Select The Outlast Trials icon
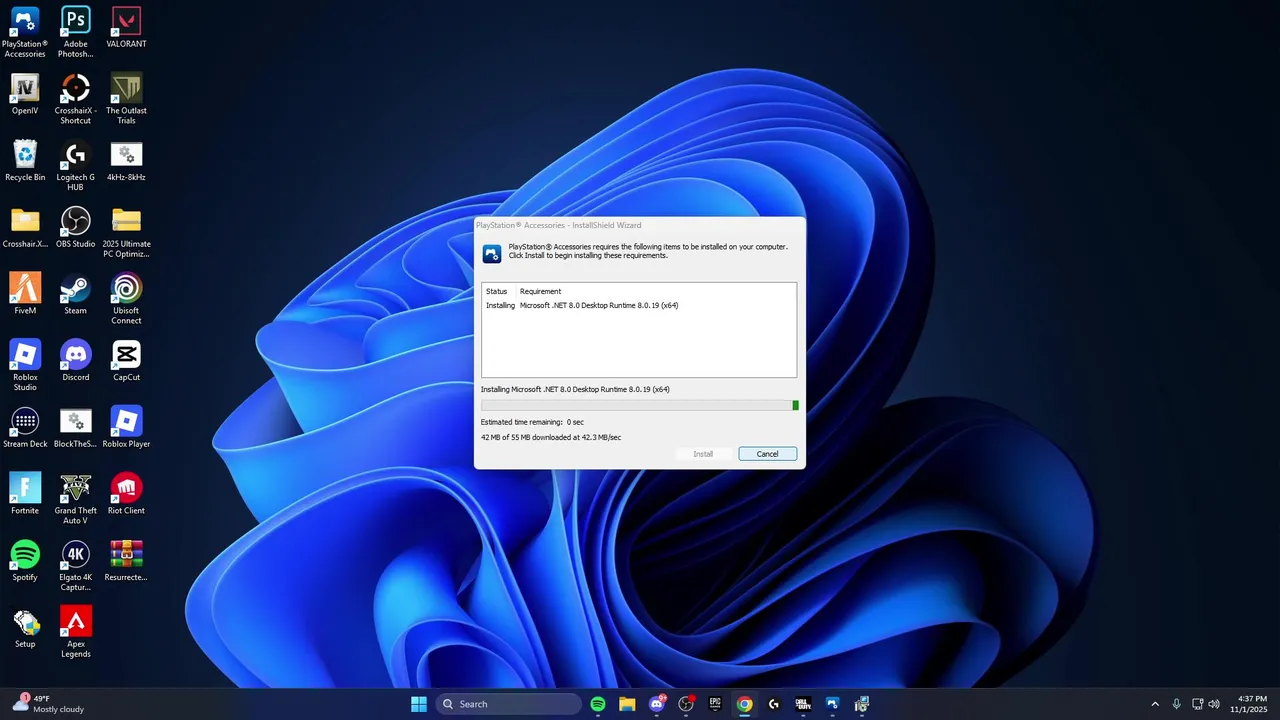The image size is (1280, 720). click(x=126, y=99)
